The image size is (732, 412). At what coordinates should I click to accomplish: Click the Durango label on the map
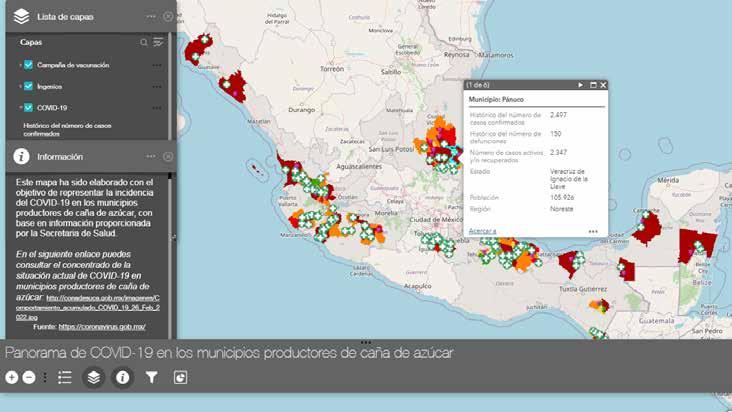coord(302,110)
